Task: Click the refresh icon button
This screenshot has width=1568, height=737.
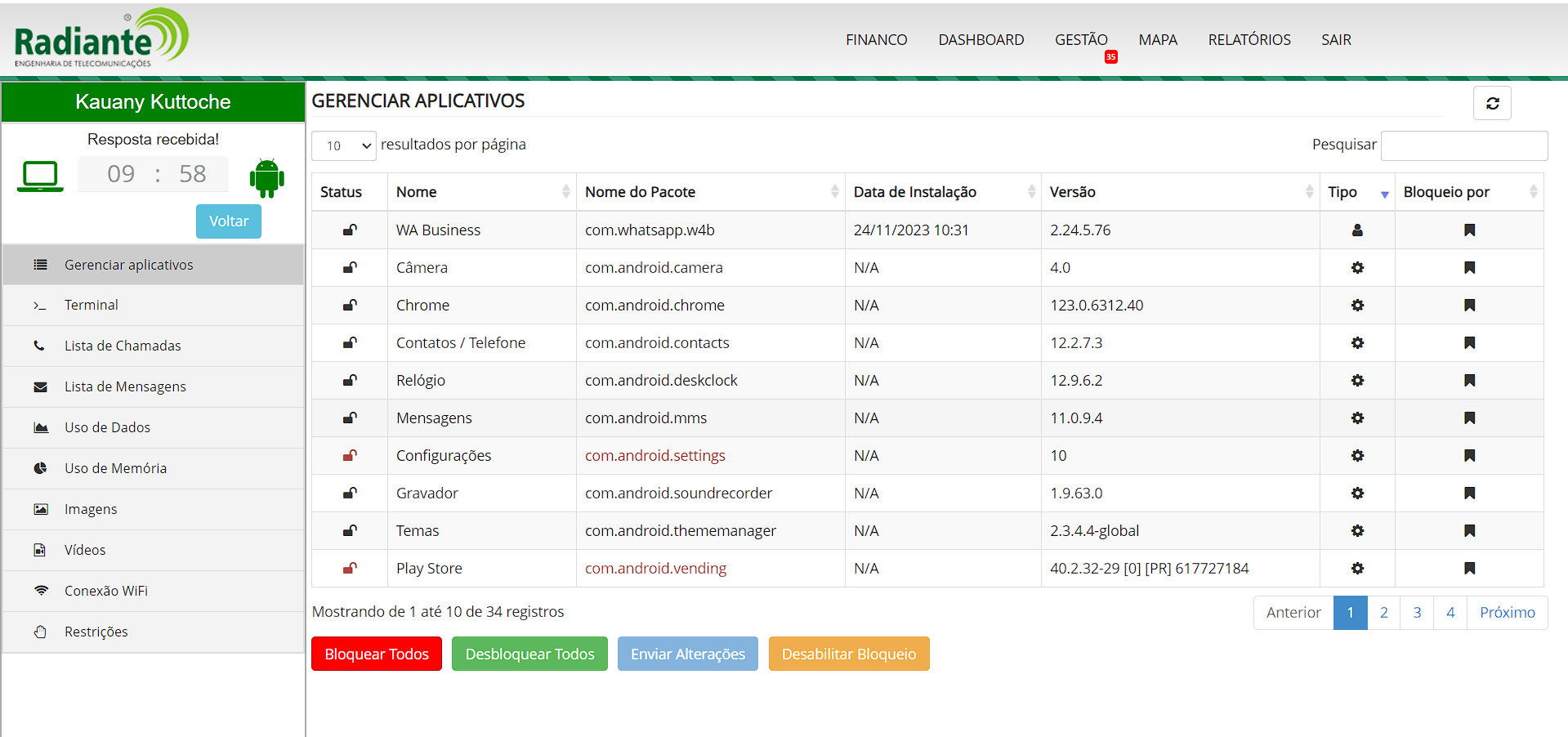Action: click(1491, 104)
